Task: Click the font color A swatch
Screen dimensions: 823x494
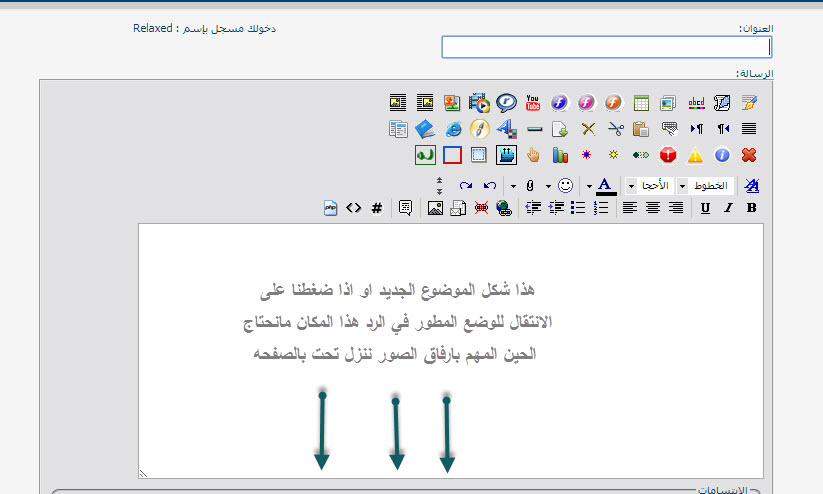Action: click(606, 186)
